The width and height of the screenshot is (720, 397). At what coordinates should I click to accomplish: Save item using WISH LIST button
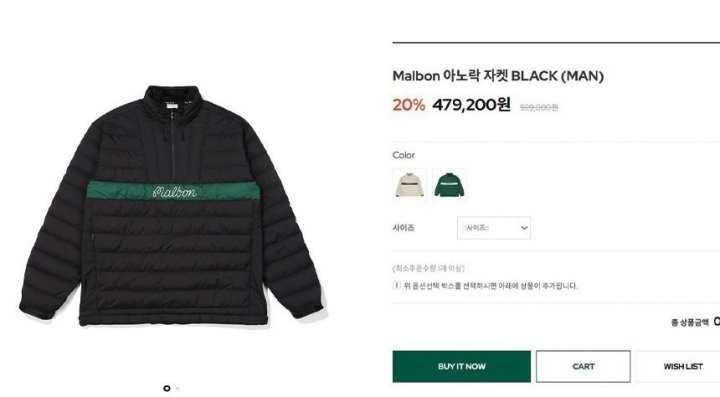tap(682, 366)
